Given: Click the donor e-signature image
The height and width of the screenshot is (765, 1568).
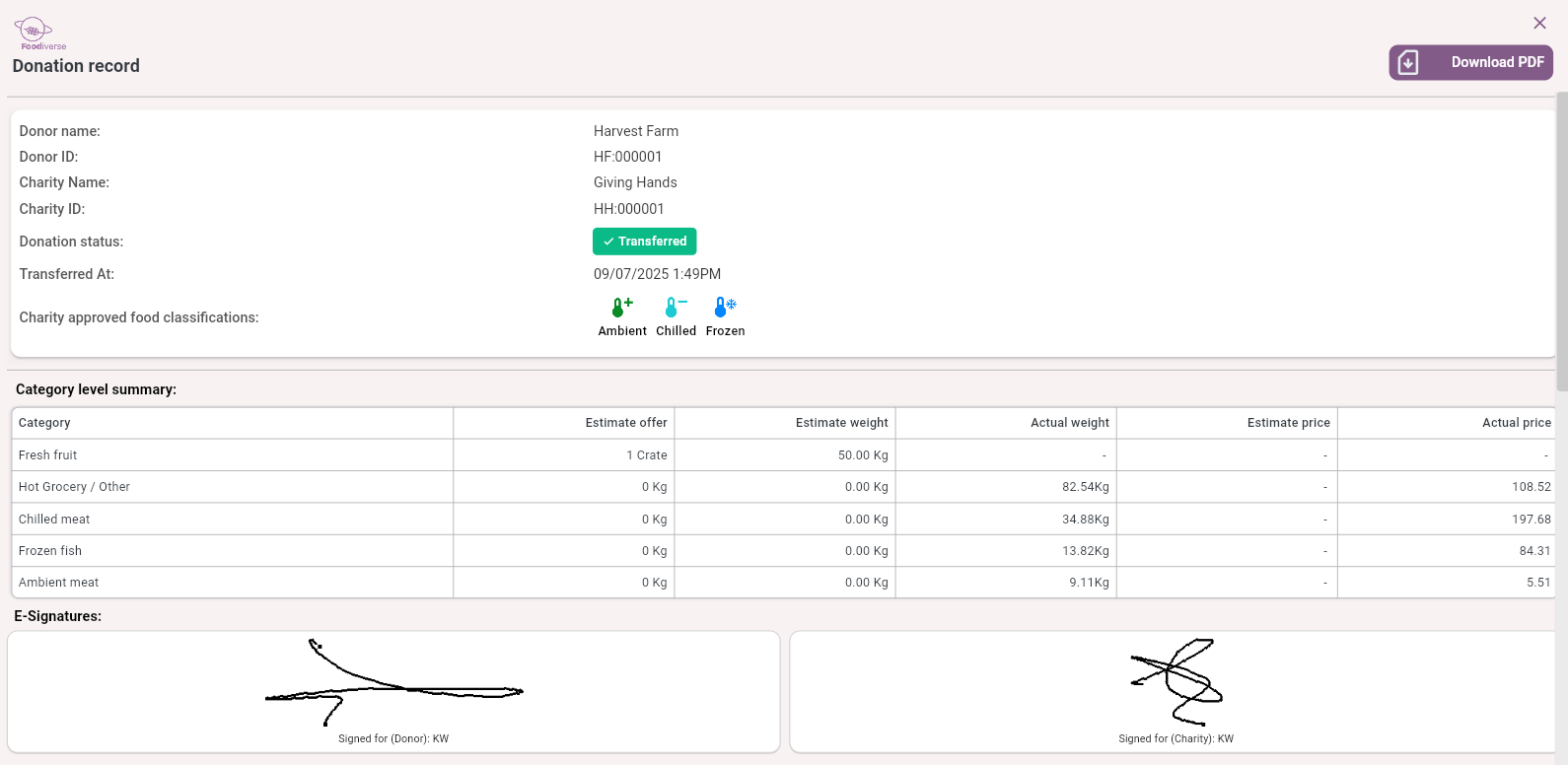Looking at the screenshot, I should pos(393,682).
